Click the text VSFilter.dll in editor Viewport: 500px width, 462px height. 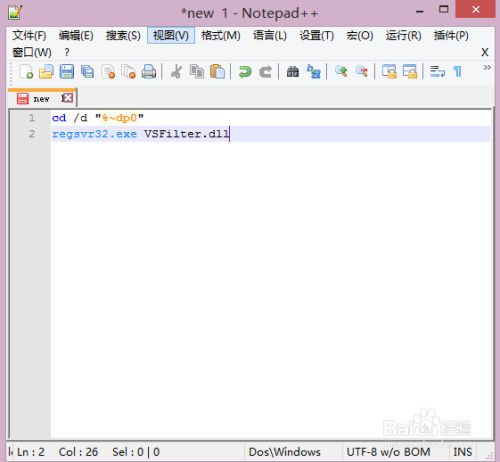pos(187,134)
